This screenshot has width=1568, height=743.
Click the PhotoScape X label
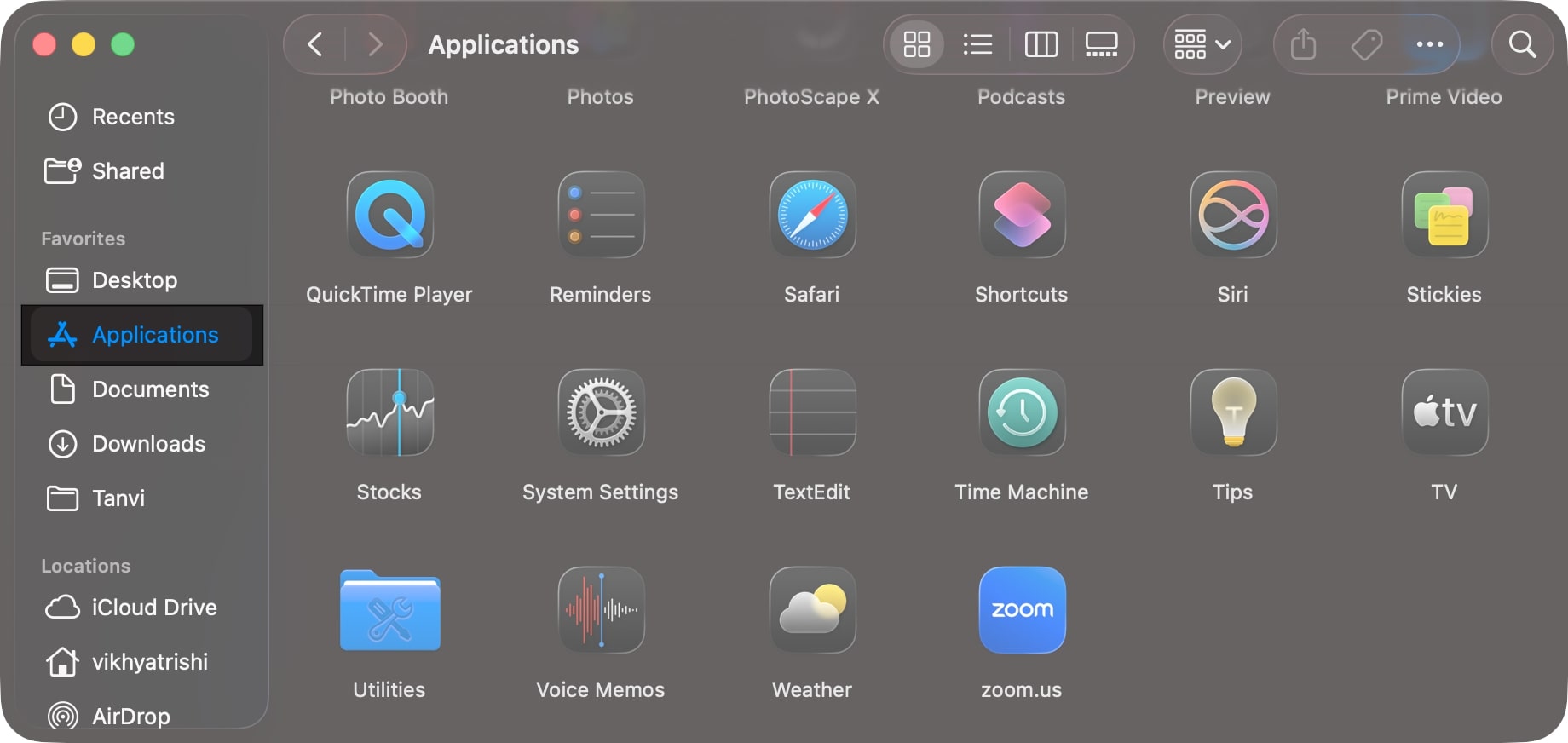coord(812,97)
